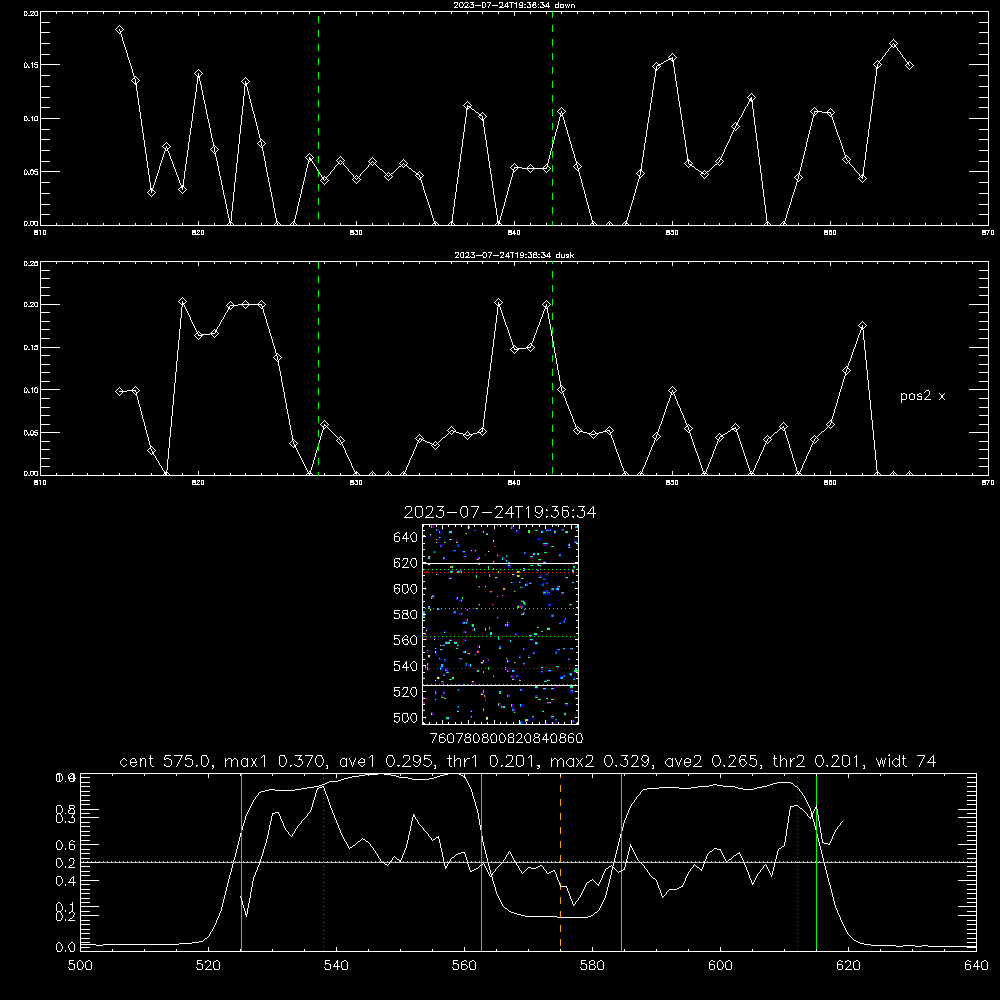Click y-axis label '0.05' of dawn plot
The height and width of the screenshot is (1000, 1000).
[31, 172]
